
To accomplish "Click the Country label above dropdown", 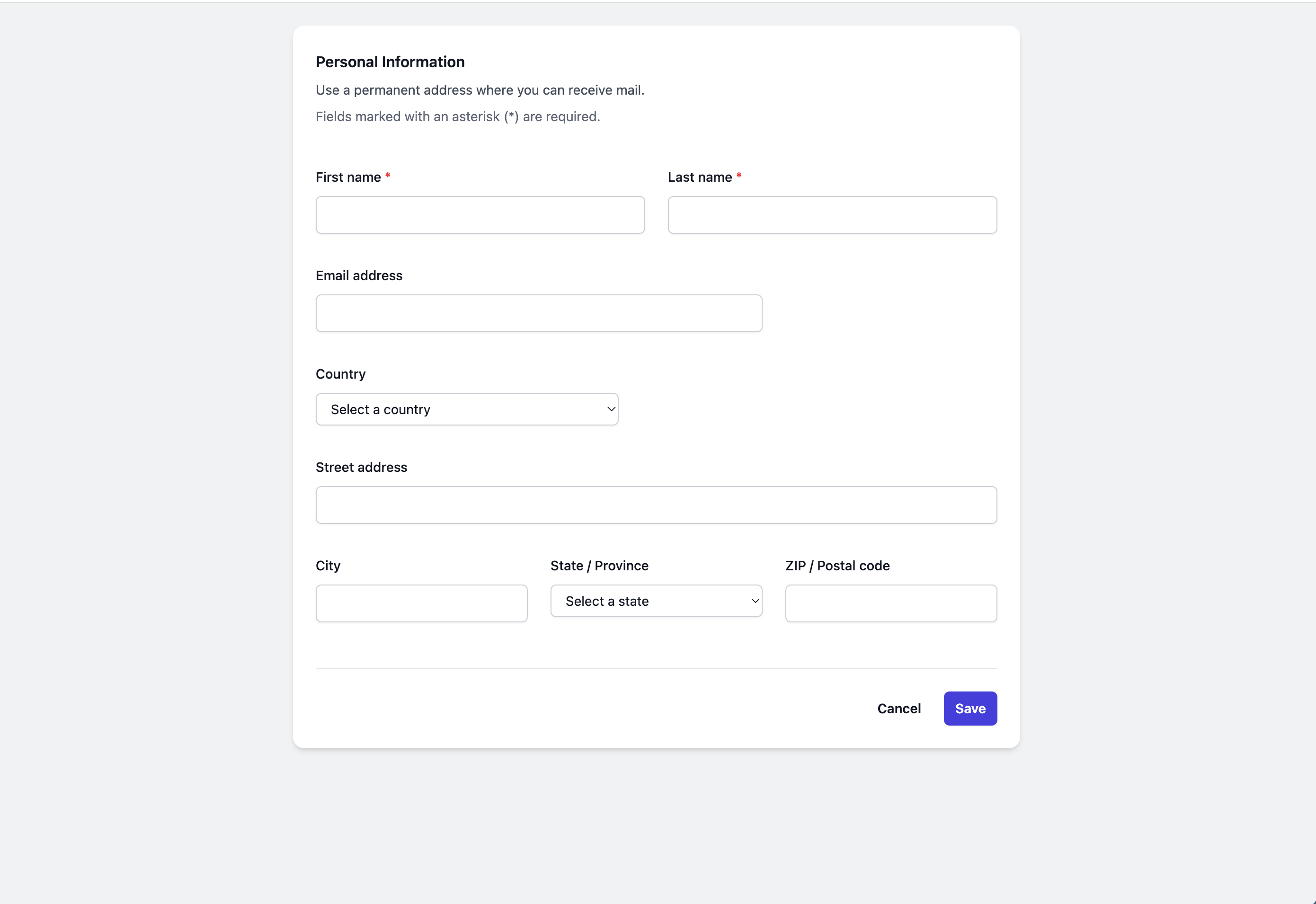I will pos(340,374).
